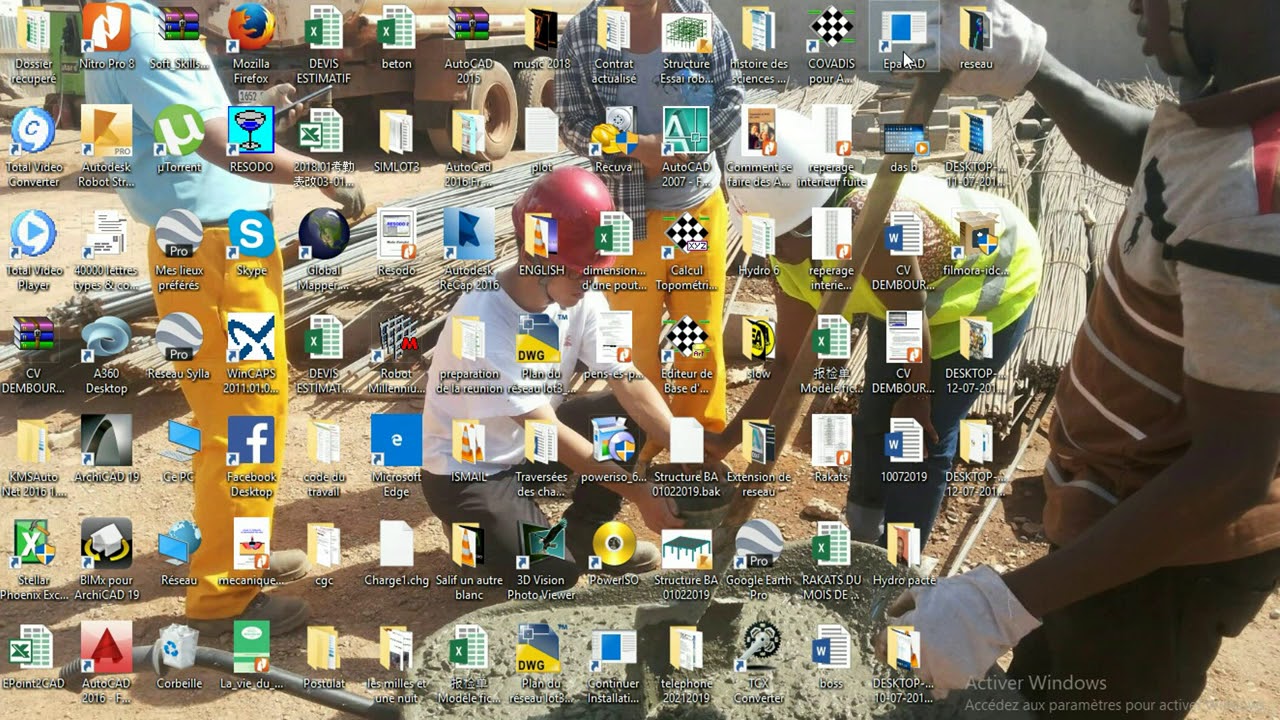The width and height of the screenshot is (1280, 720).
Task: Open the SIMLOT3 folder
Action: [x=396, y=141]
